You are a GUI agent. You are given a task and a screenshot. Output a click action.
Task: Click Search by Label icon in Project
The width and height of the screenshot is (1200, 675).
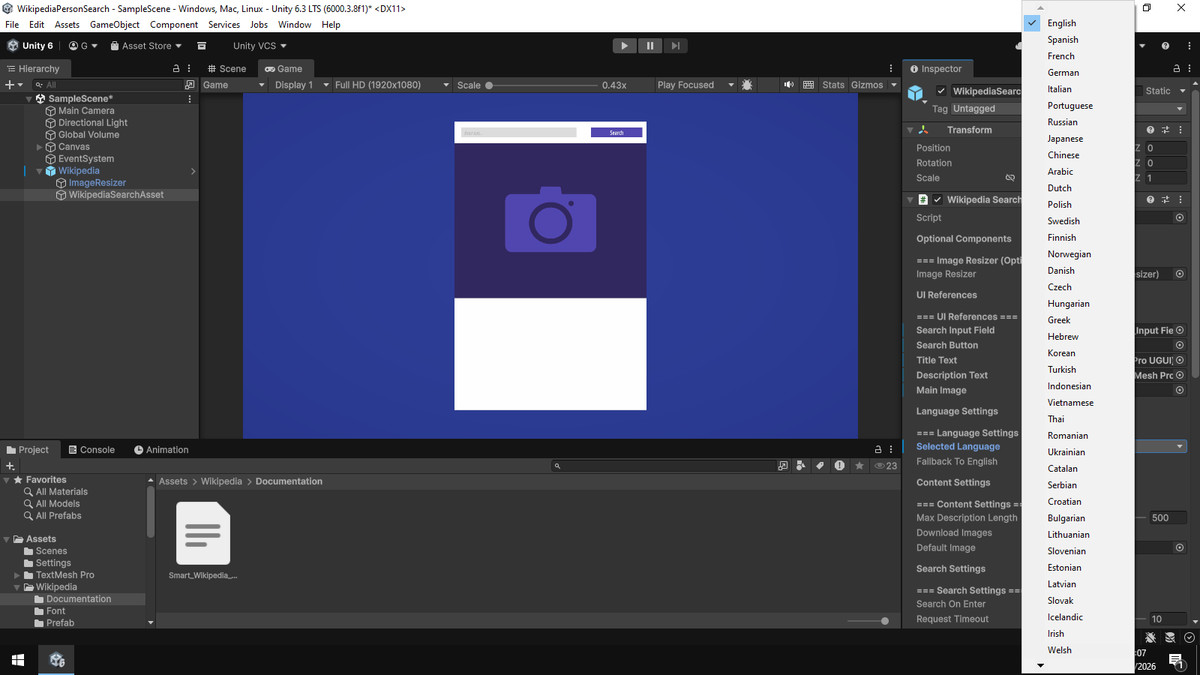tap(820, 466)
